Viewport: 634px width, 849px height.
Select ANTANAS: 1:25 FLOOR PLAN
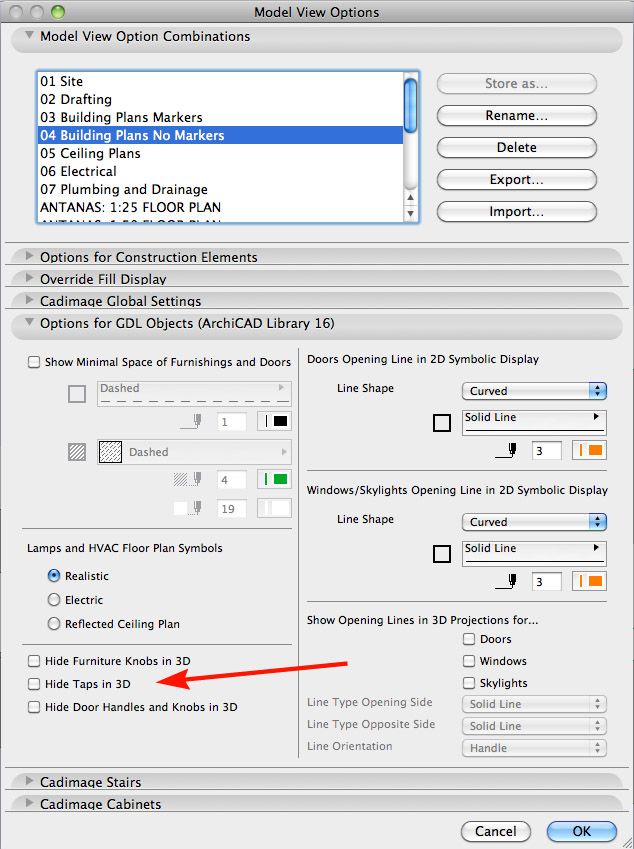(220, 207)
